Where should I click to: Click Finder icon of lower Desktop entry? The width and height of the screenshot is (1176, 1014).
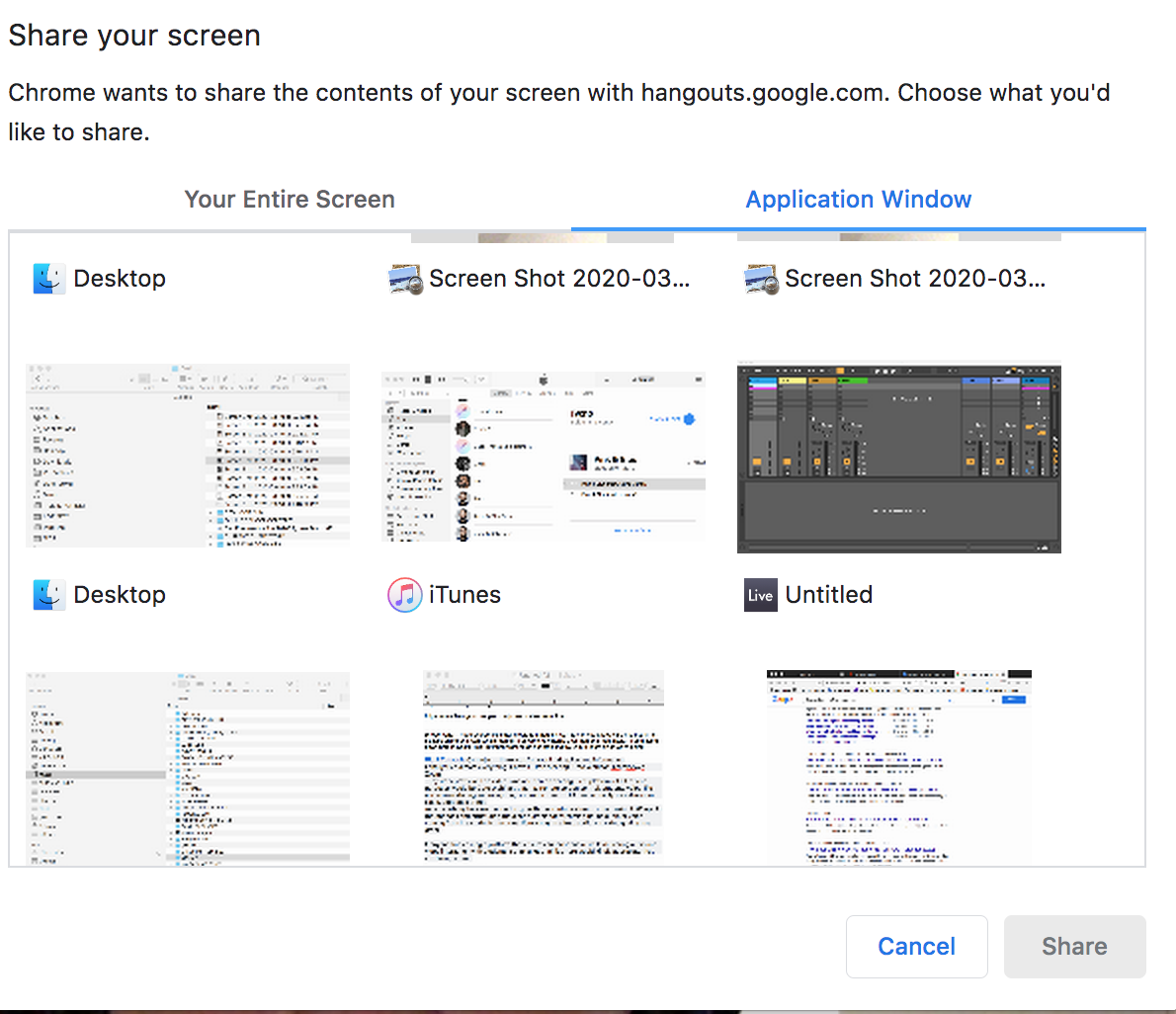click(x=48, y=595)
